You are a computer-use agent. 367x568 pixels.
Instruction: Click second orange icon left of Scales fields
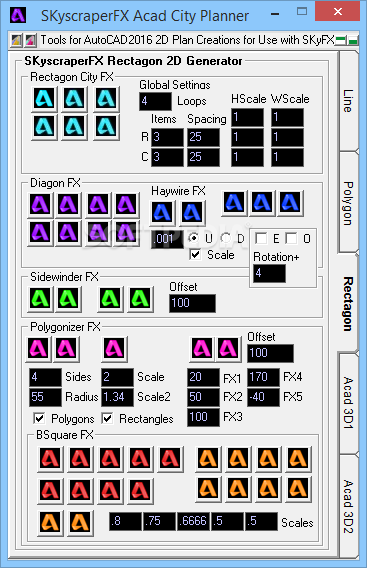click(80, 523)
